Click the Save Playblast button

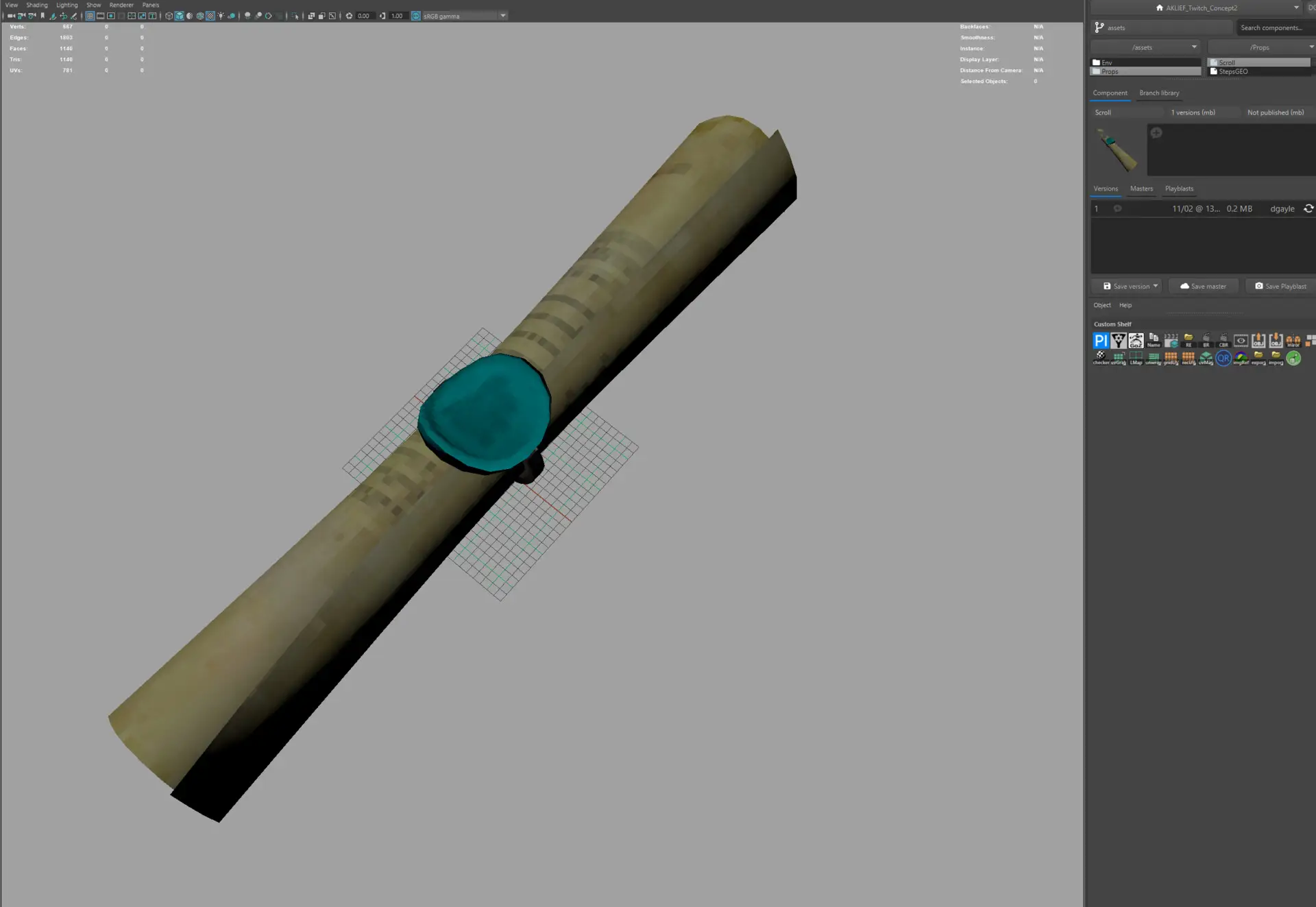[1280, 286]
